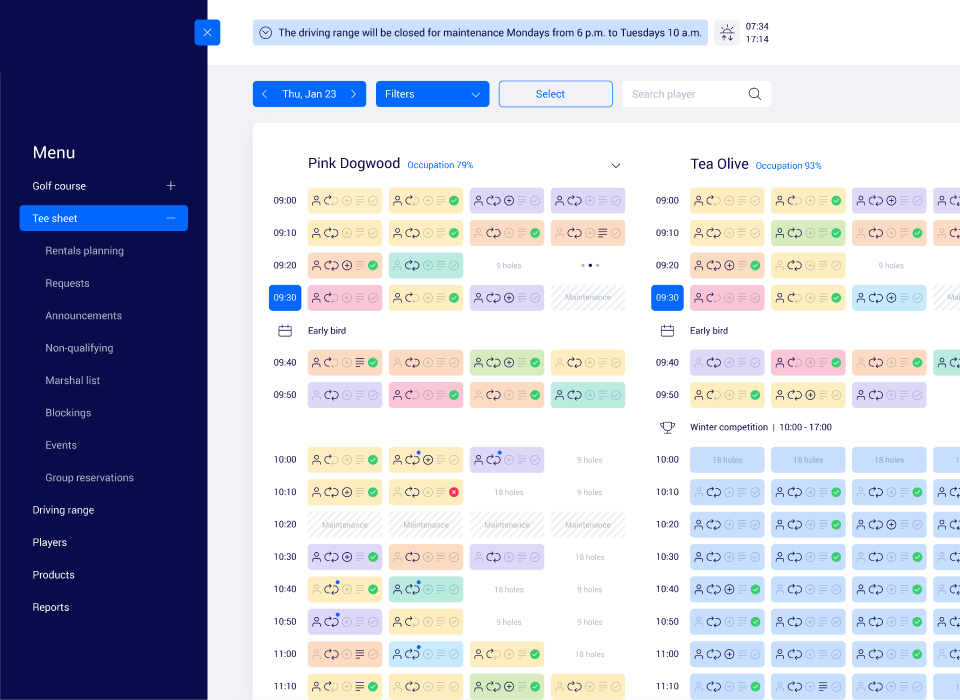The height and width of the screenshot is (700, 960).
Task: Close the side menu with X button
Action: pos(207,32)
